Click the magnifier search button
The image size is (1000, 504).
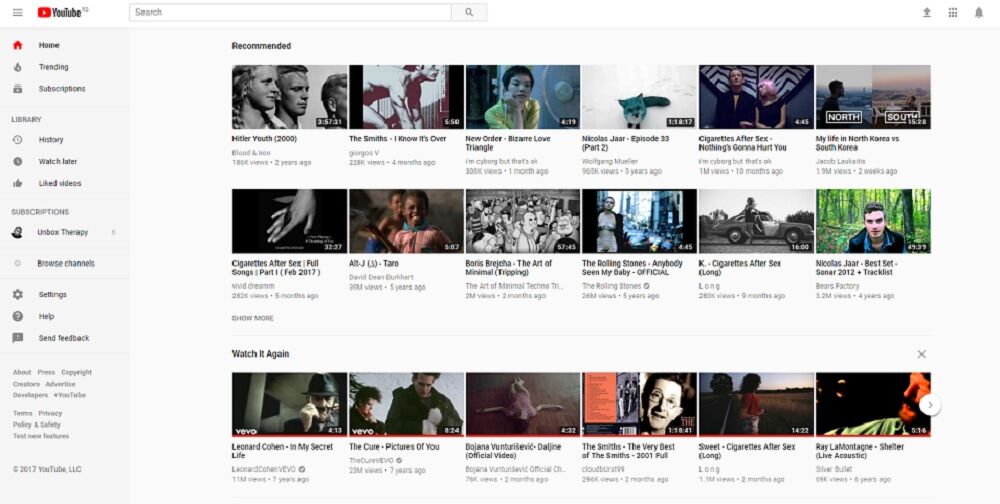point(469,12)
